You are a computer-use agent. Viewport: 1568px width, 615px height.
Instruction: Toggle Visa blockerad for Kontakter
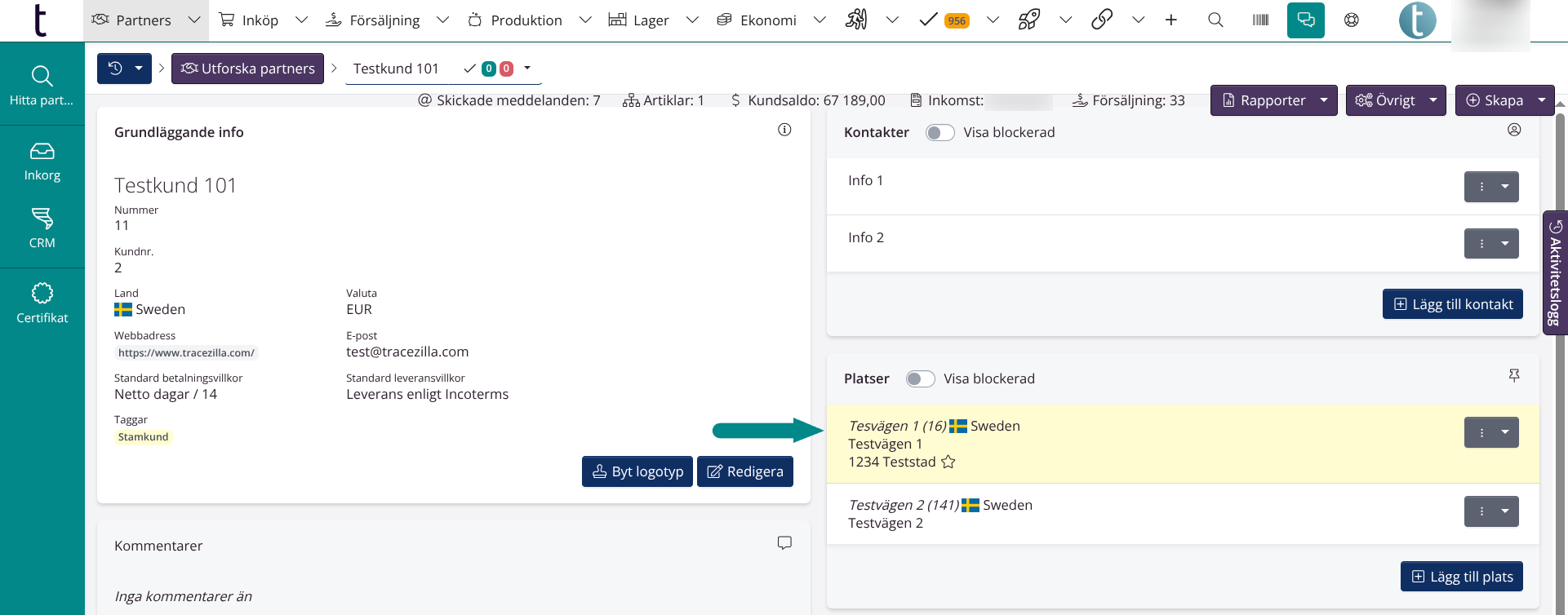click(x=939, y=133)
